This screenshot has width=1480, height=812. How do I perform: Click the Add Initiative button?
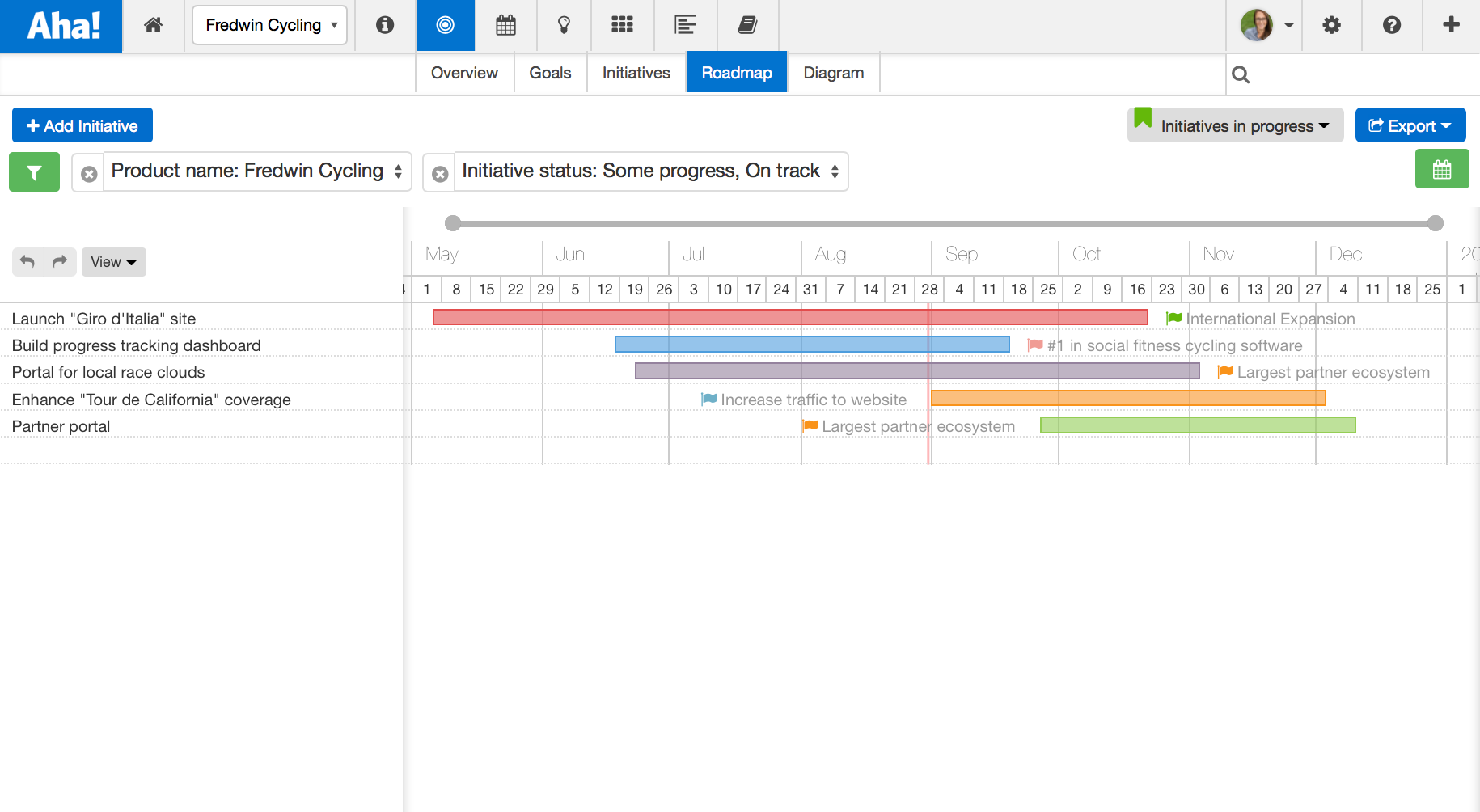click(x=82, y=125)
